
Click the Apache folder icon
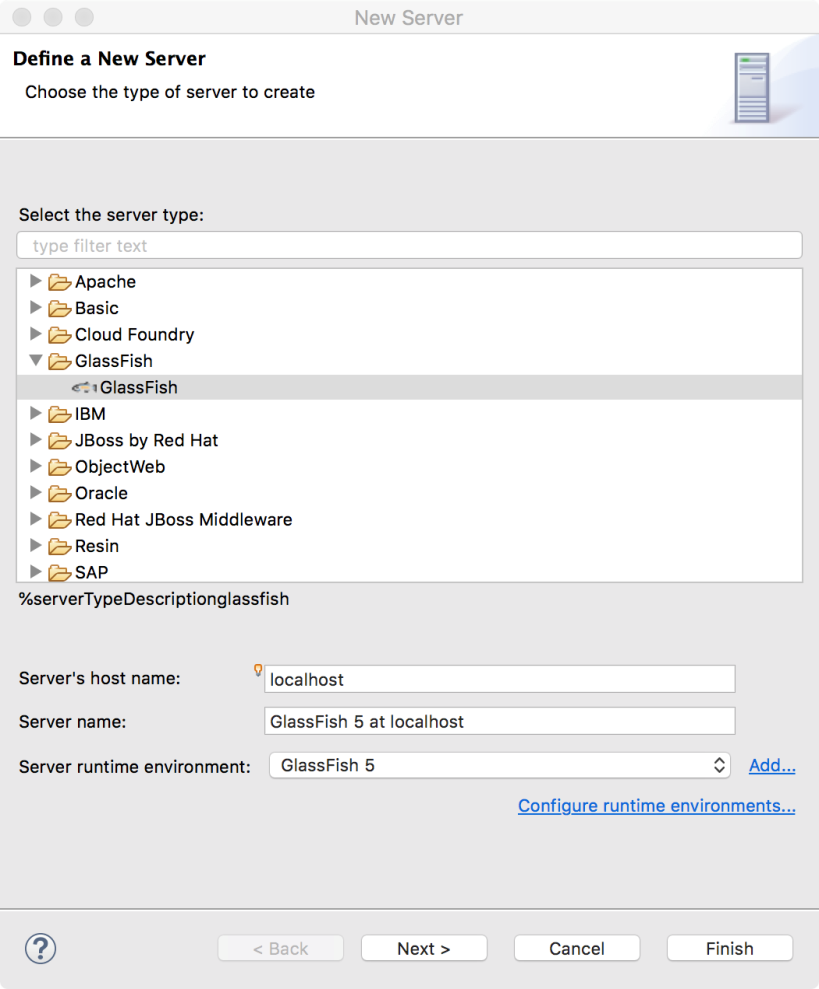tap(60, 282)
